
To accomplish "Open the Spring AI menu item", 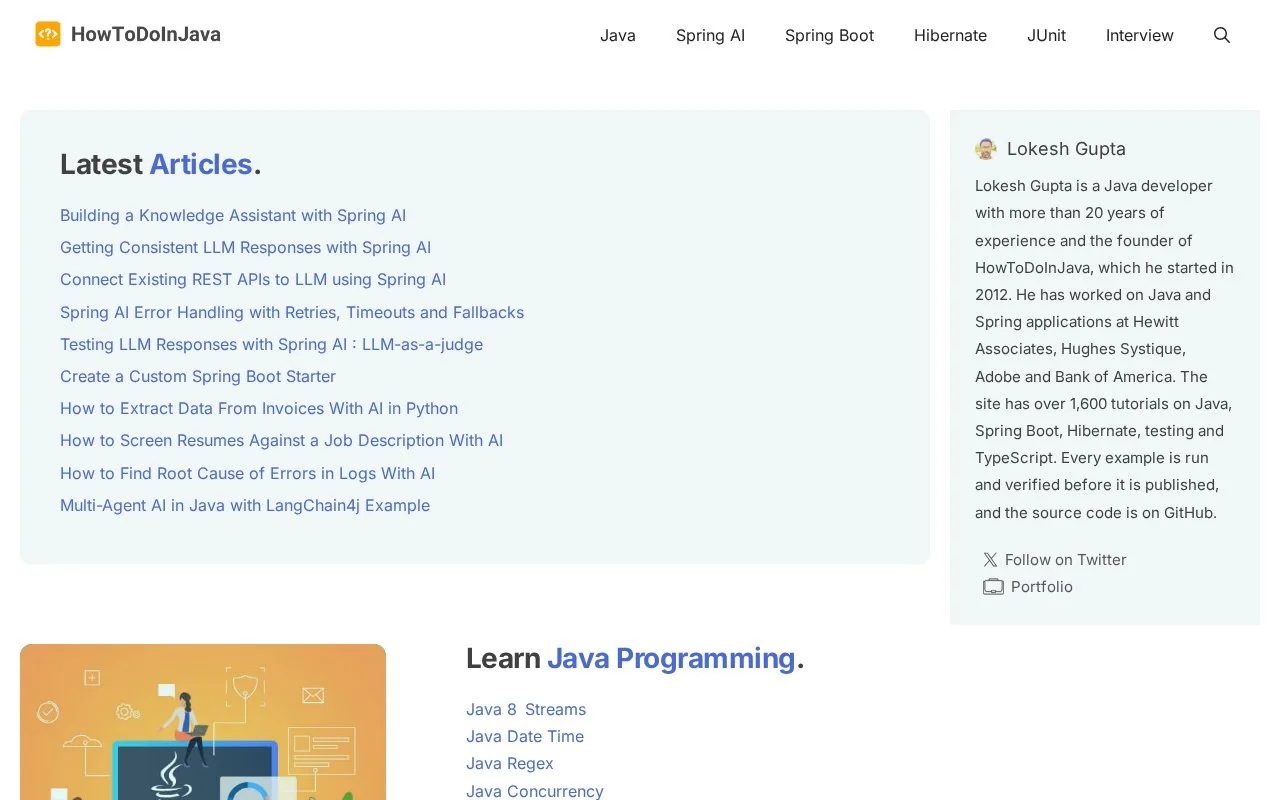I will (x=710, y=35).
